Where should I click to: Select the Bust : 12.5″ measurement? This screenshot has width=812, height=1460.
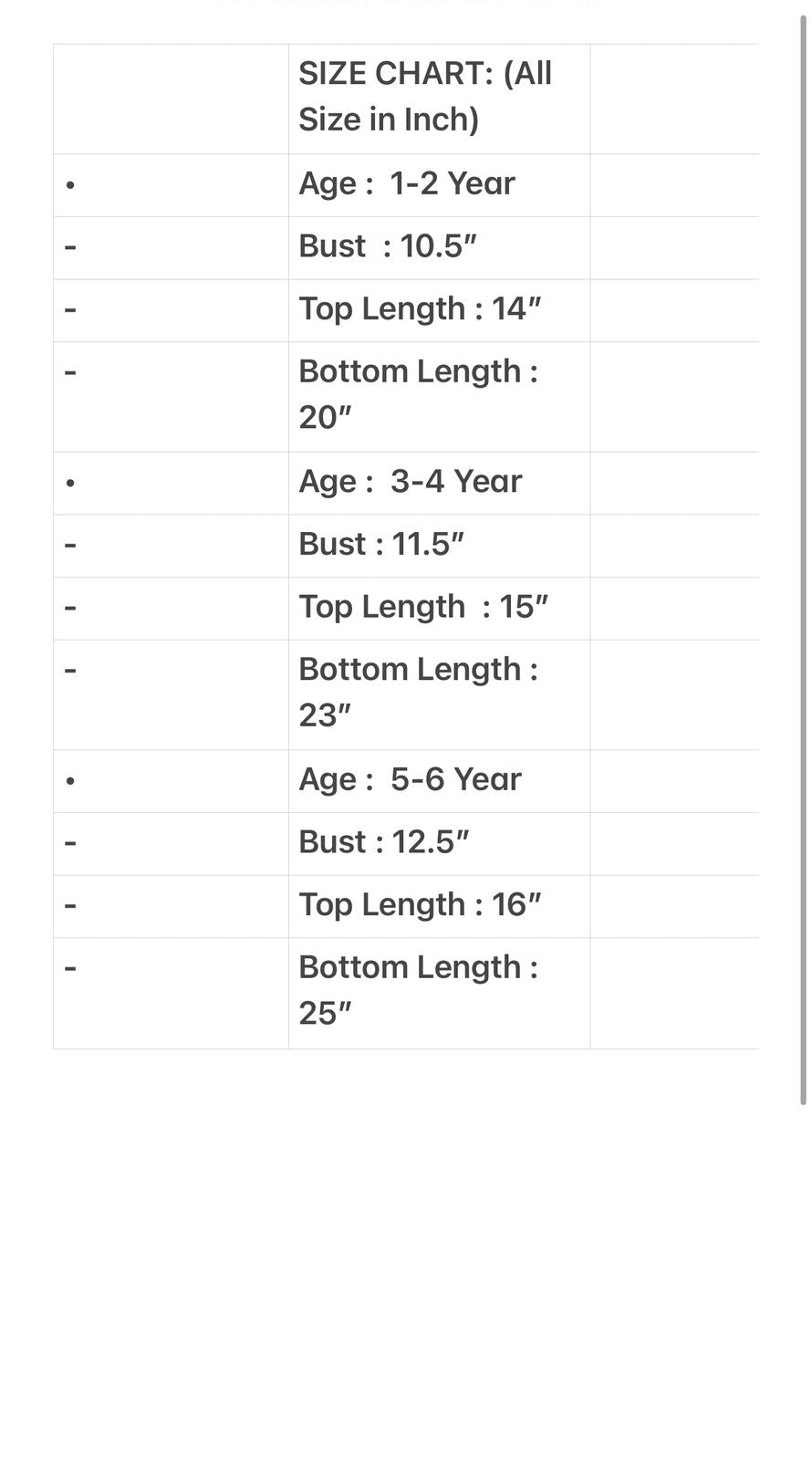point(383,842)
